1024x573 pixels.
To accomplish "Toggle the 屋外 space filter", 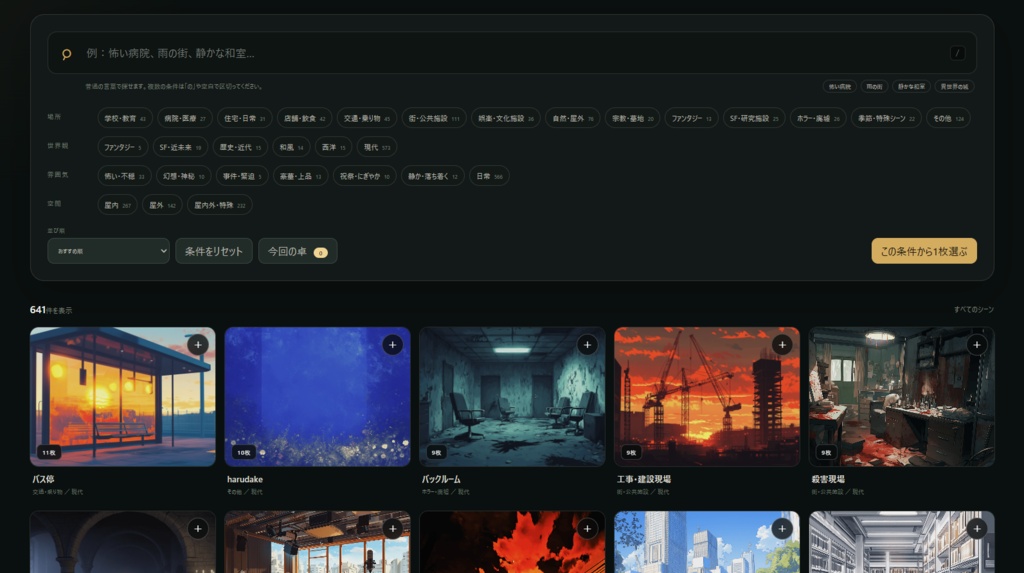I will pos(162,205).
